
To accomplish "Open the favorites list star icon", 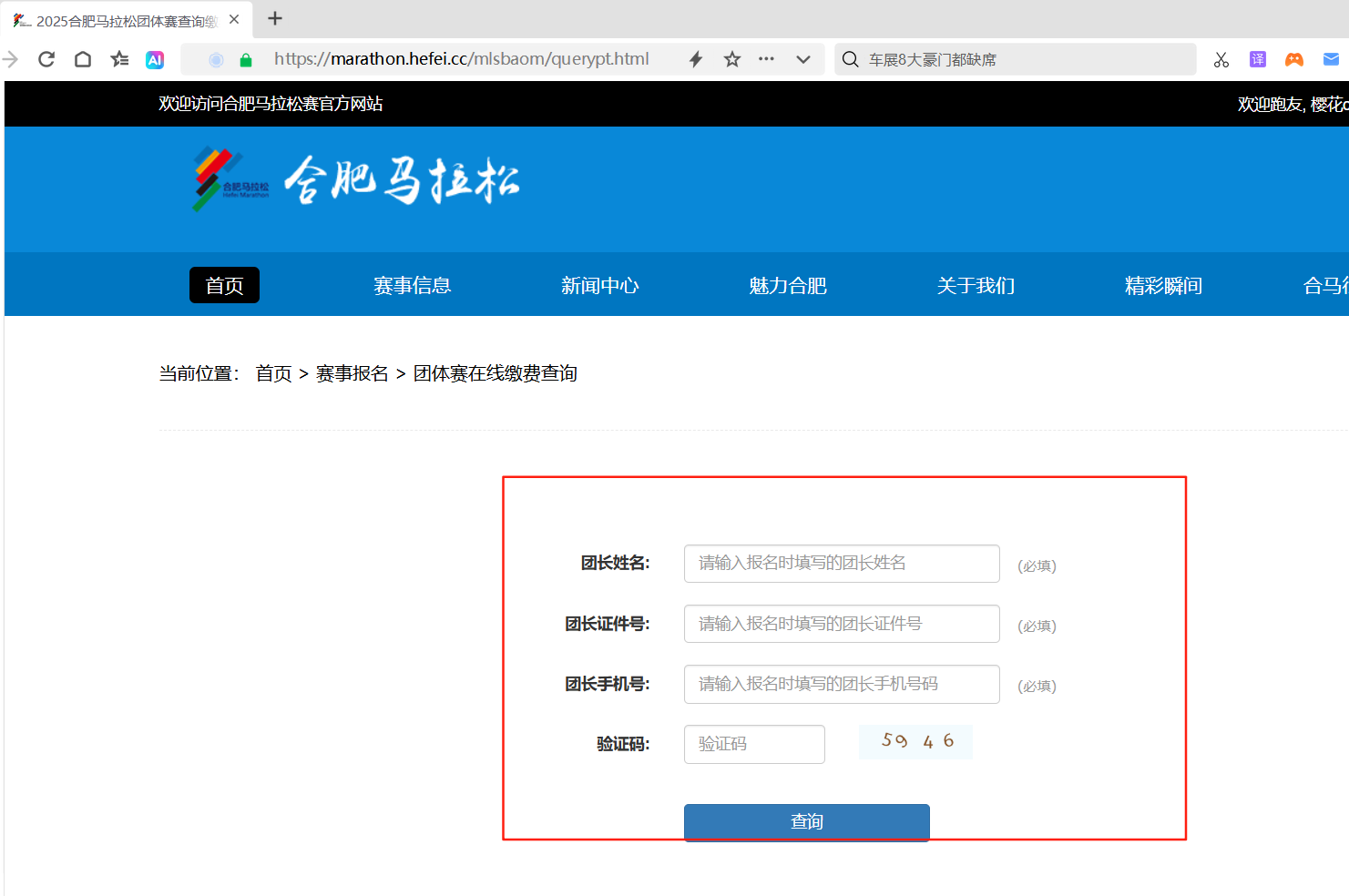I will coord(119,59).
